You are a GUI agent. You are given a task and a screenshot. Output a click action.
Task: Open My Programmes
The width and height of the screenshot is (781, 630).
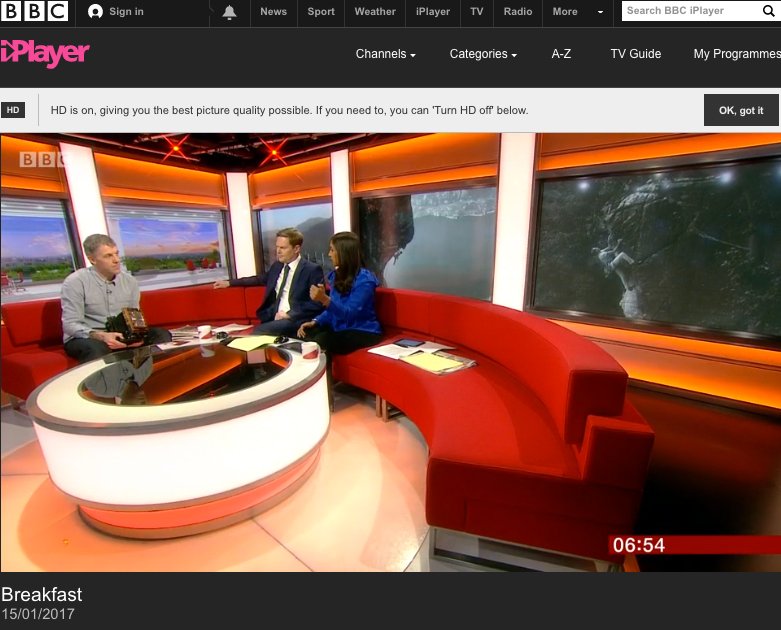click(737, 54)
